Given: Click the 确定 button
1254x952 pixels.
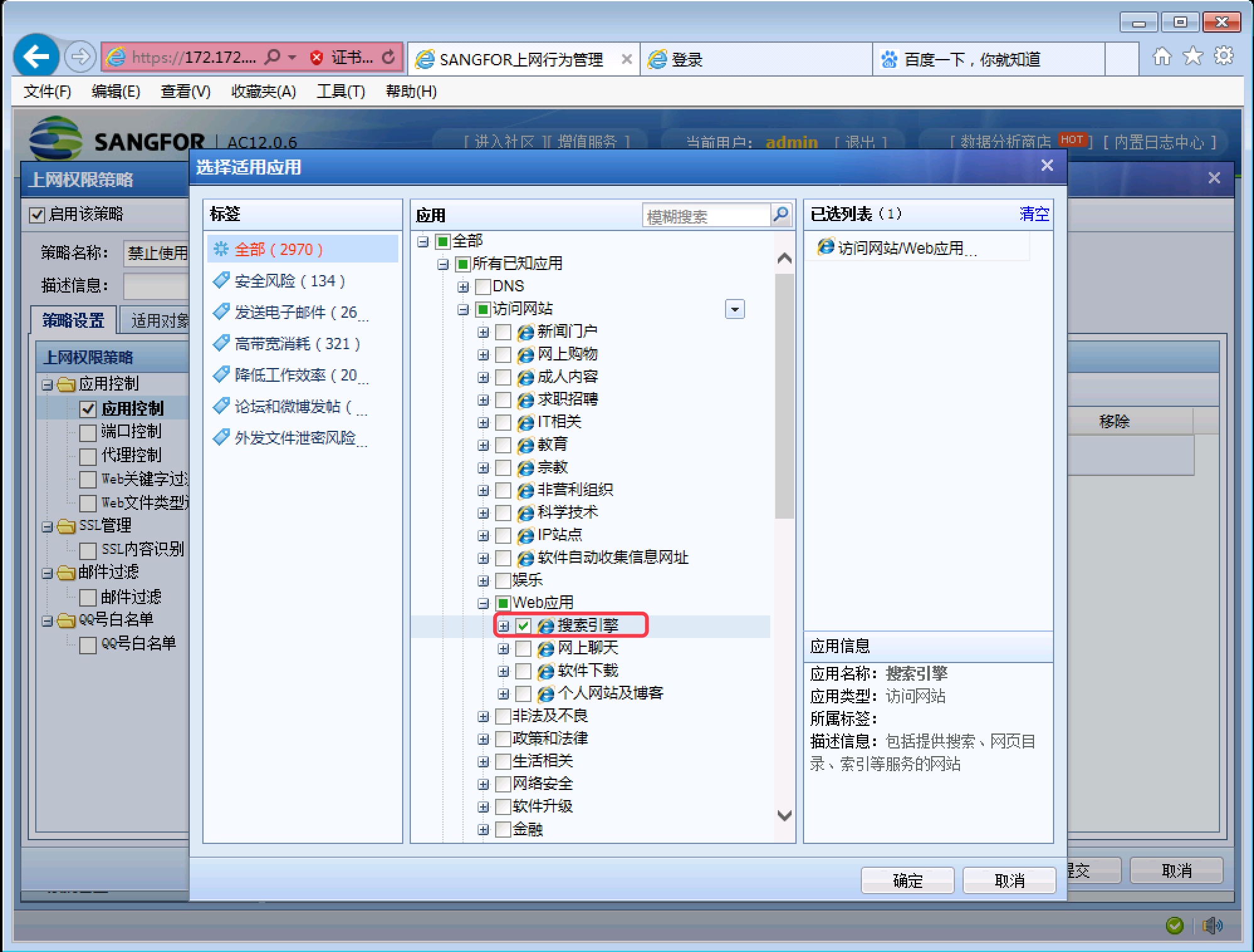Looking at the screenshot, I should (907, 880).
